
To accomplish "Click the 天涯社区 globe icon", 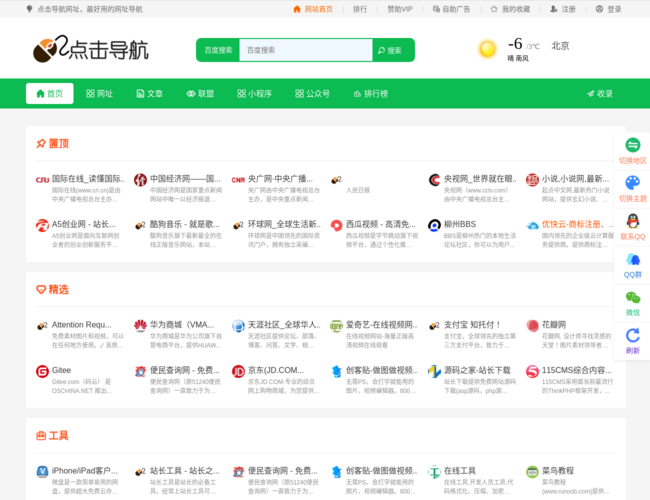I will [238, 325].
